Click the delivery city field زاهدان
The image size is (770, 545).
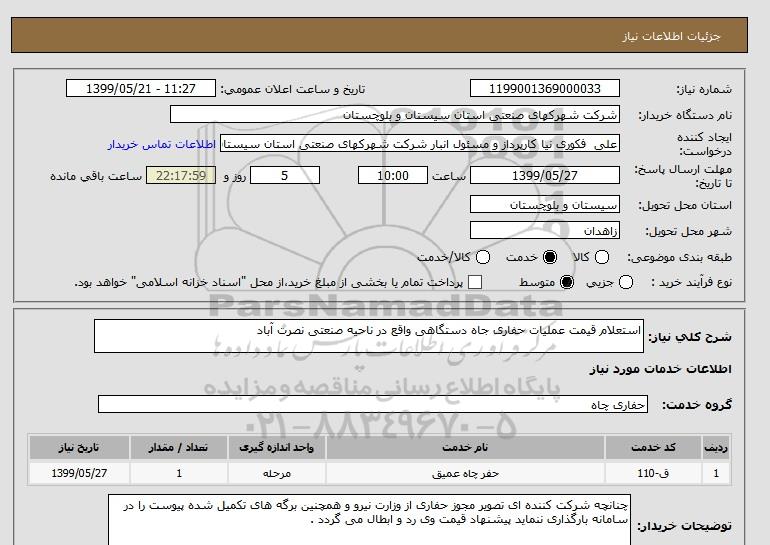(x=545, y=231)
